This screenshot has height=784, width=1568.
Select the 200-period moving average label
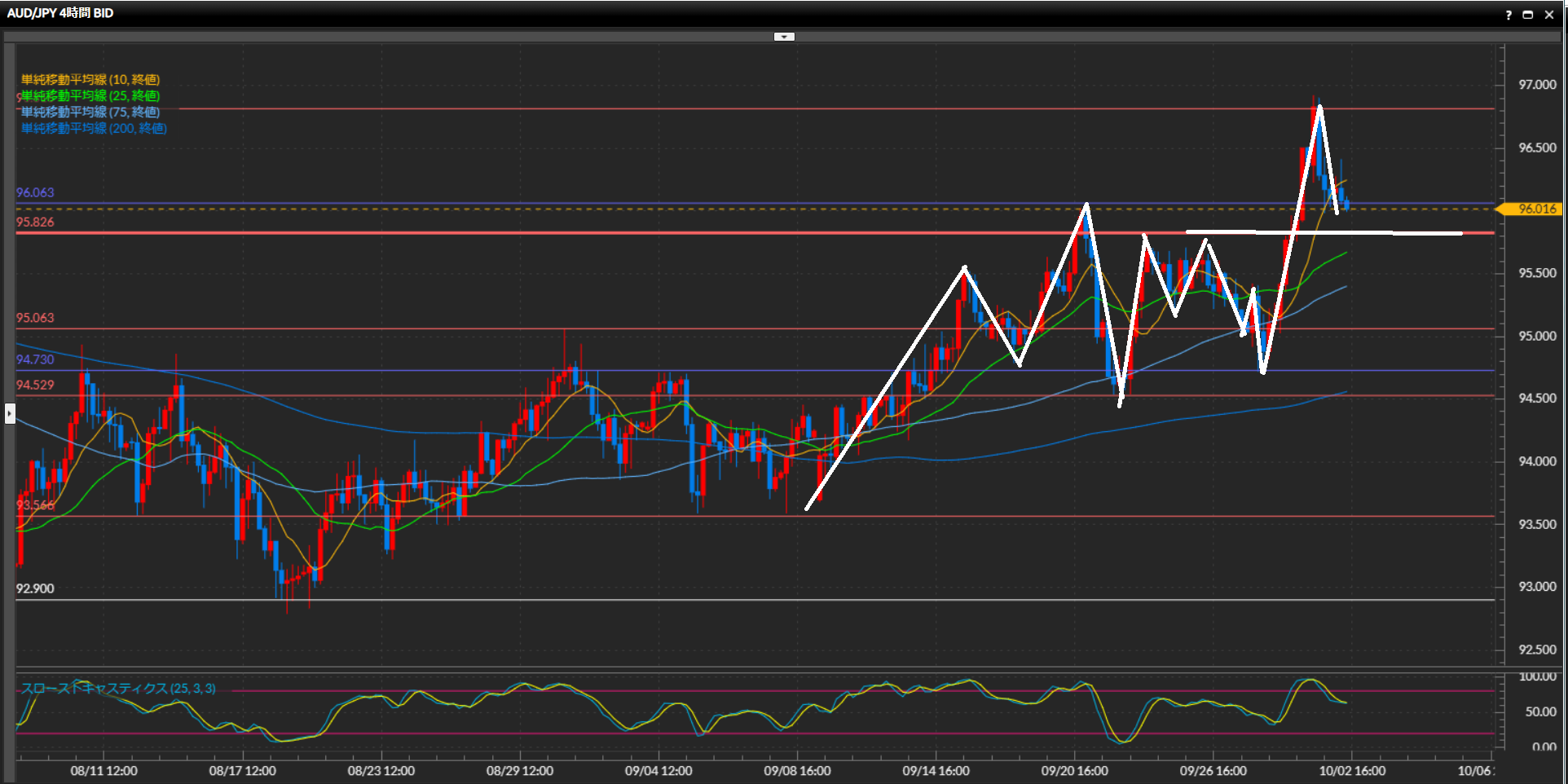point(94,129)
